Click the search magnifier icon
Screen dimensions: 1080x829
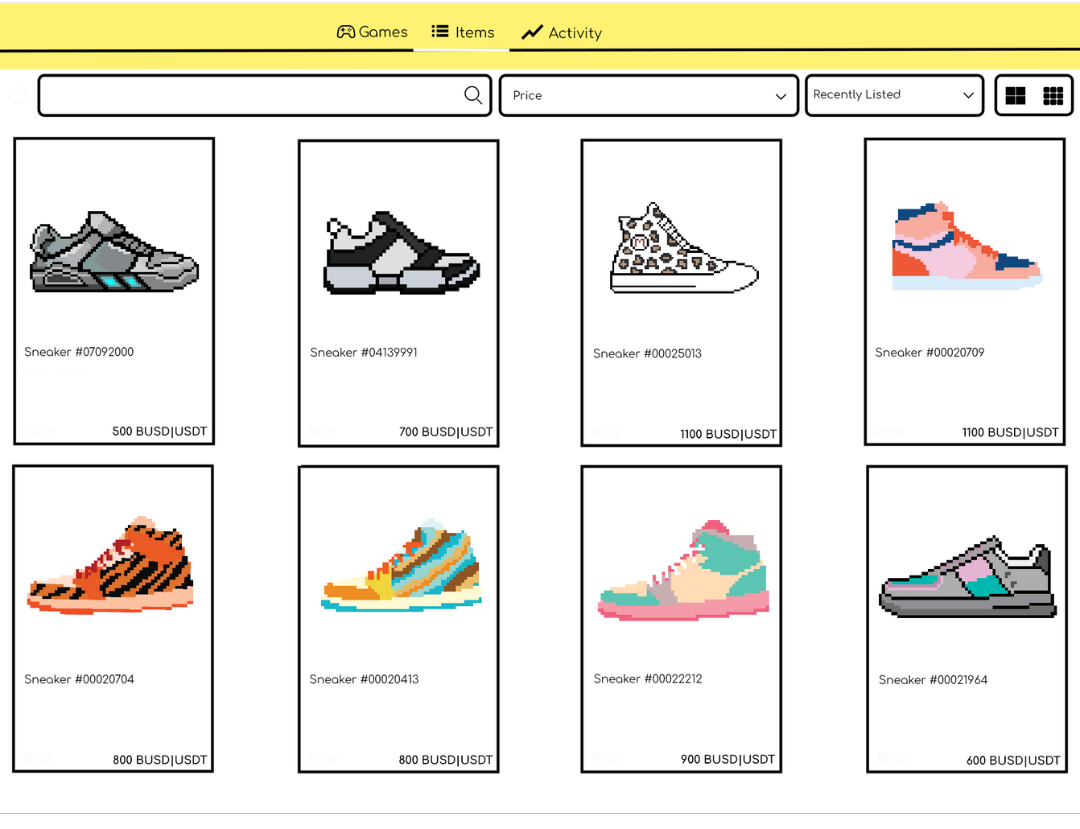473,95
